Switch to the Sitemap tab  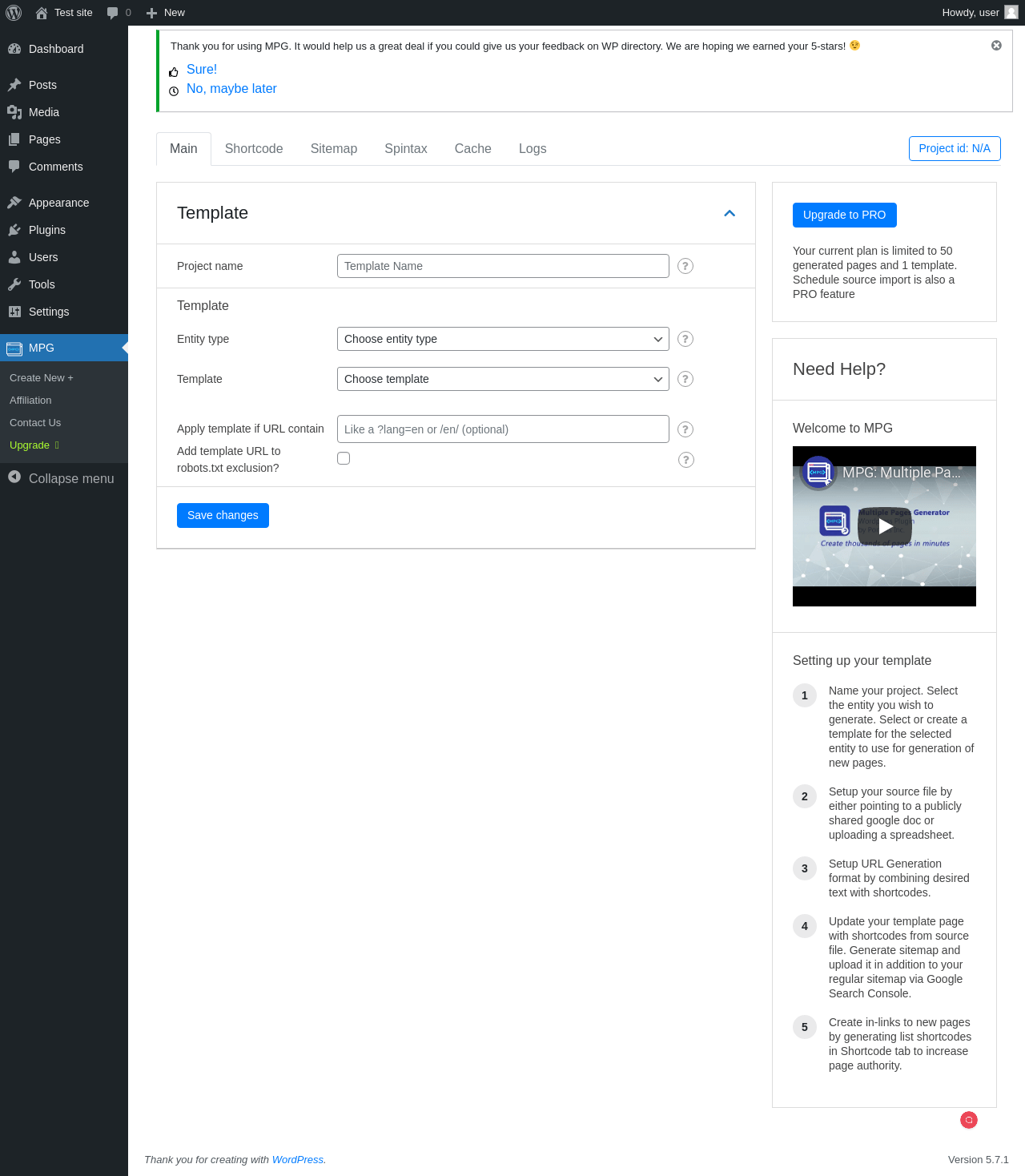tap(334, 149)
